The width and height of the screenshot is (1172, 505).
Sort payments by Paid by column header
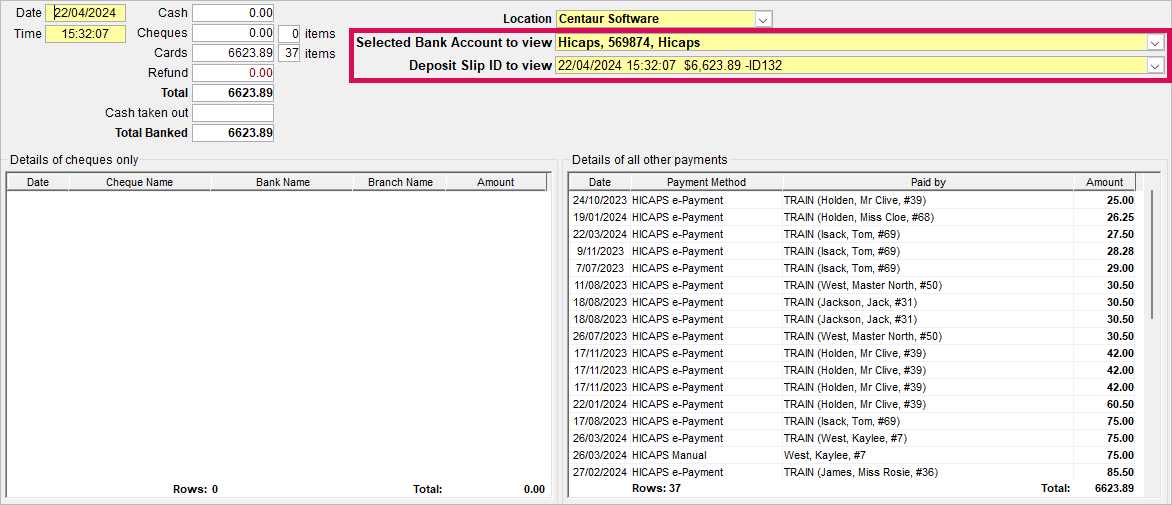928,182
